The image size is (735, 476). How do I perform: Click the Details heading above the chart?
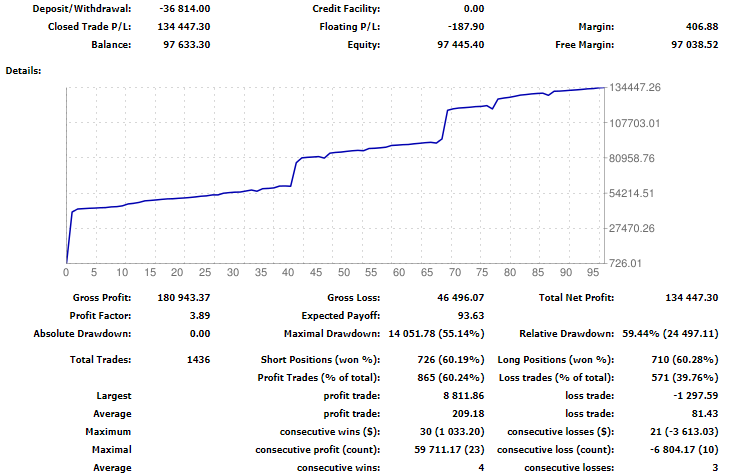point(22,71)
